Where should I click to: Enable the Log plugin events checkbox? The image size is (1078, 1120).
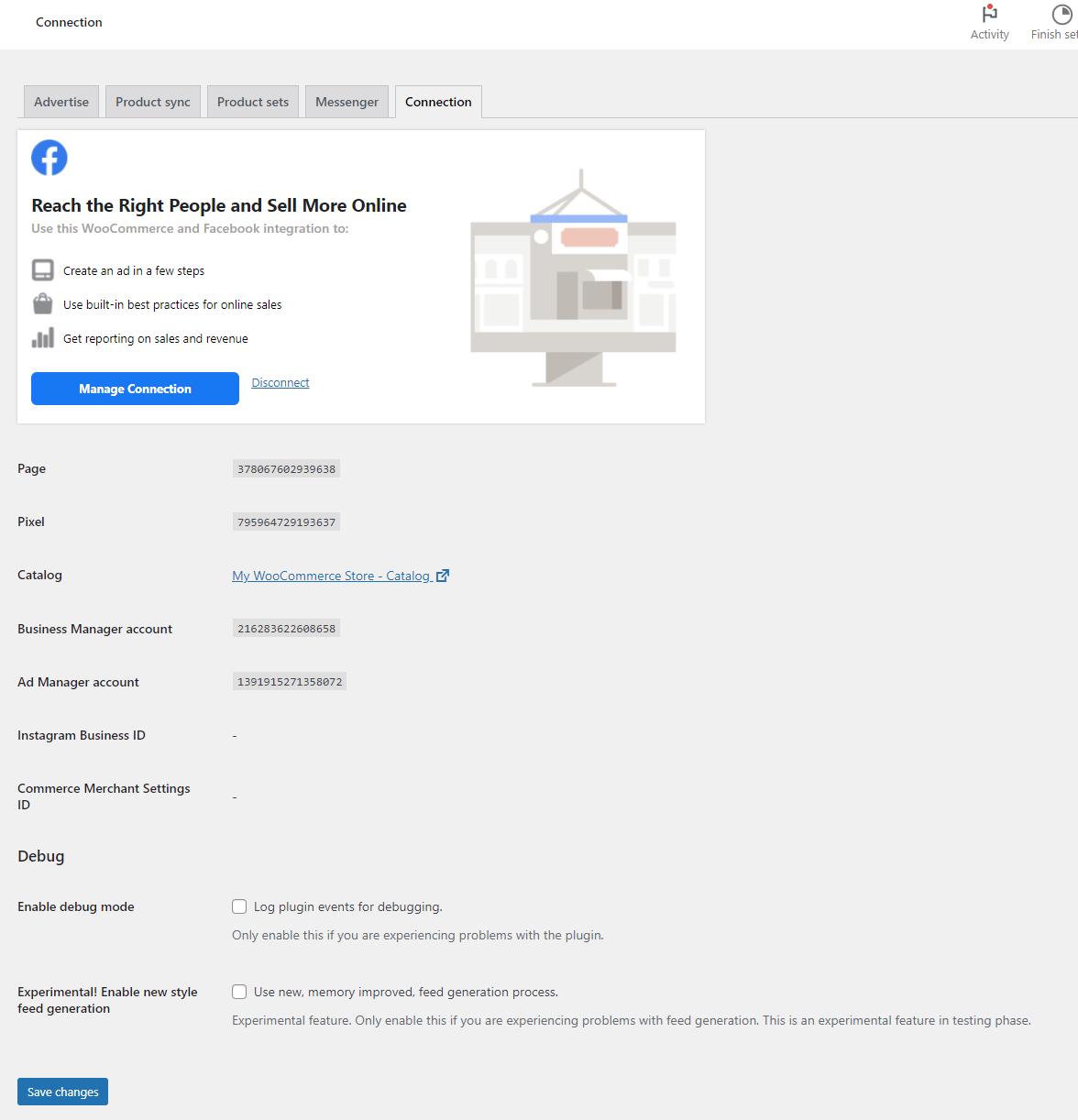pyautogui.click(x=239, y=906)
